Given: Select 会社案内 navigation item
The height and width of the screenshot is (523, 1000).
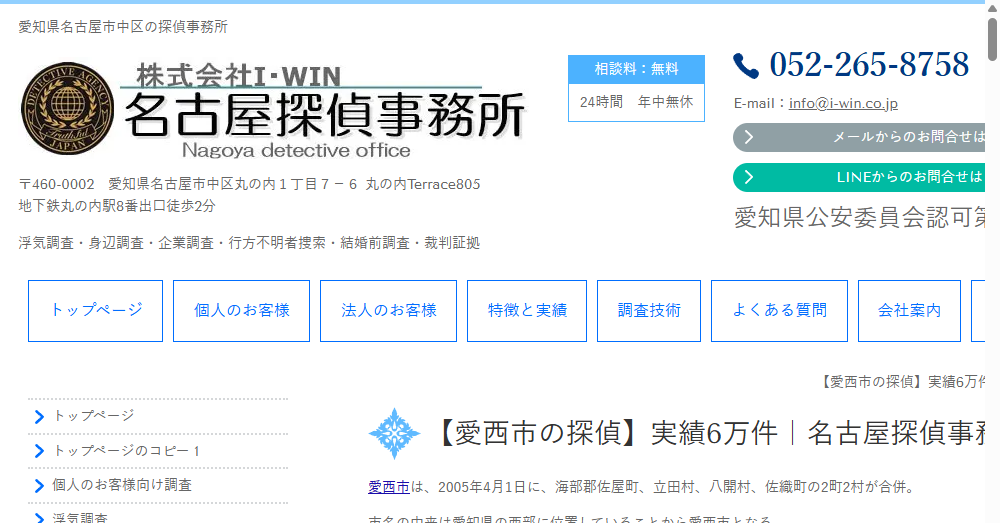Looking at the screenshot, I should 909,311.
